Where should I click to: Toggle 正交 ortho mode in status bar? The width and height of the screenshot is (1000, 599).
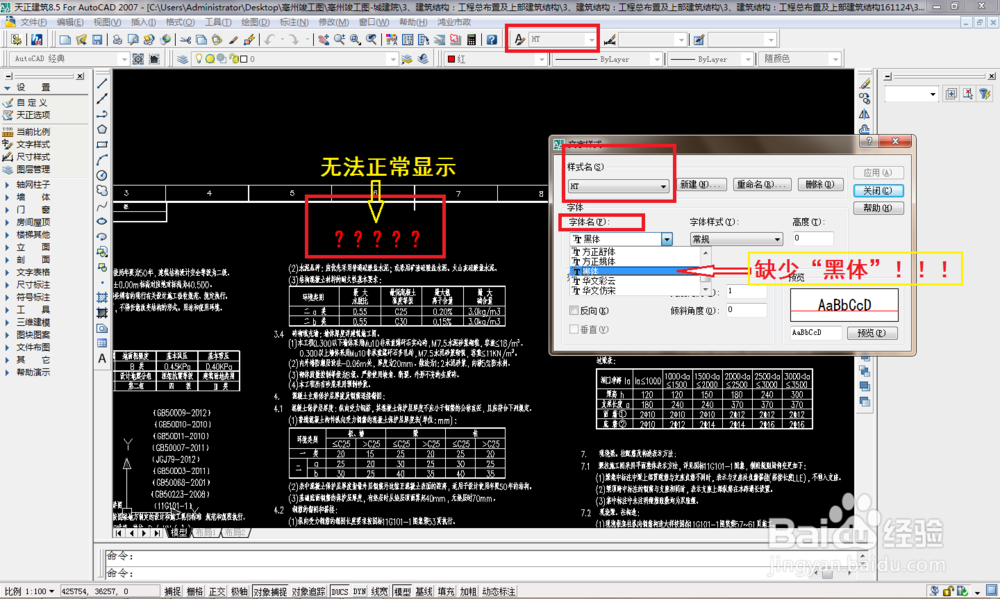tap(217, 591)
